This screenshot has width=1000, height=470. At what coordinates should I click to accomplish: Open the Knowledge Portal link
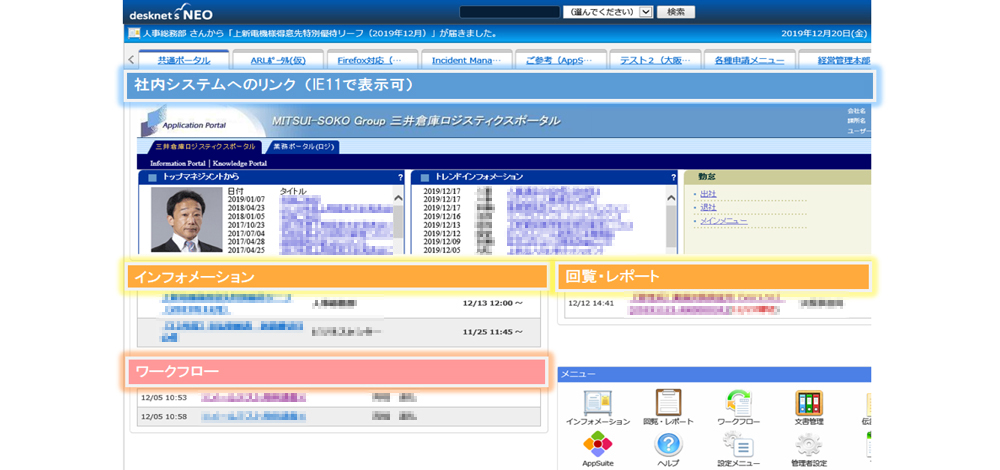tap(240, 163)
